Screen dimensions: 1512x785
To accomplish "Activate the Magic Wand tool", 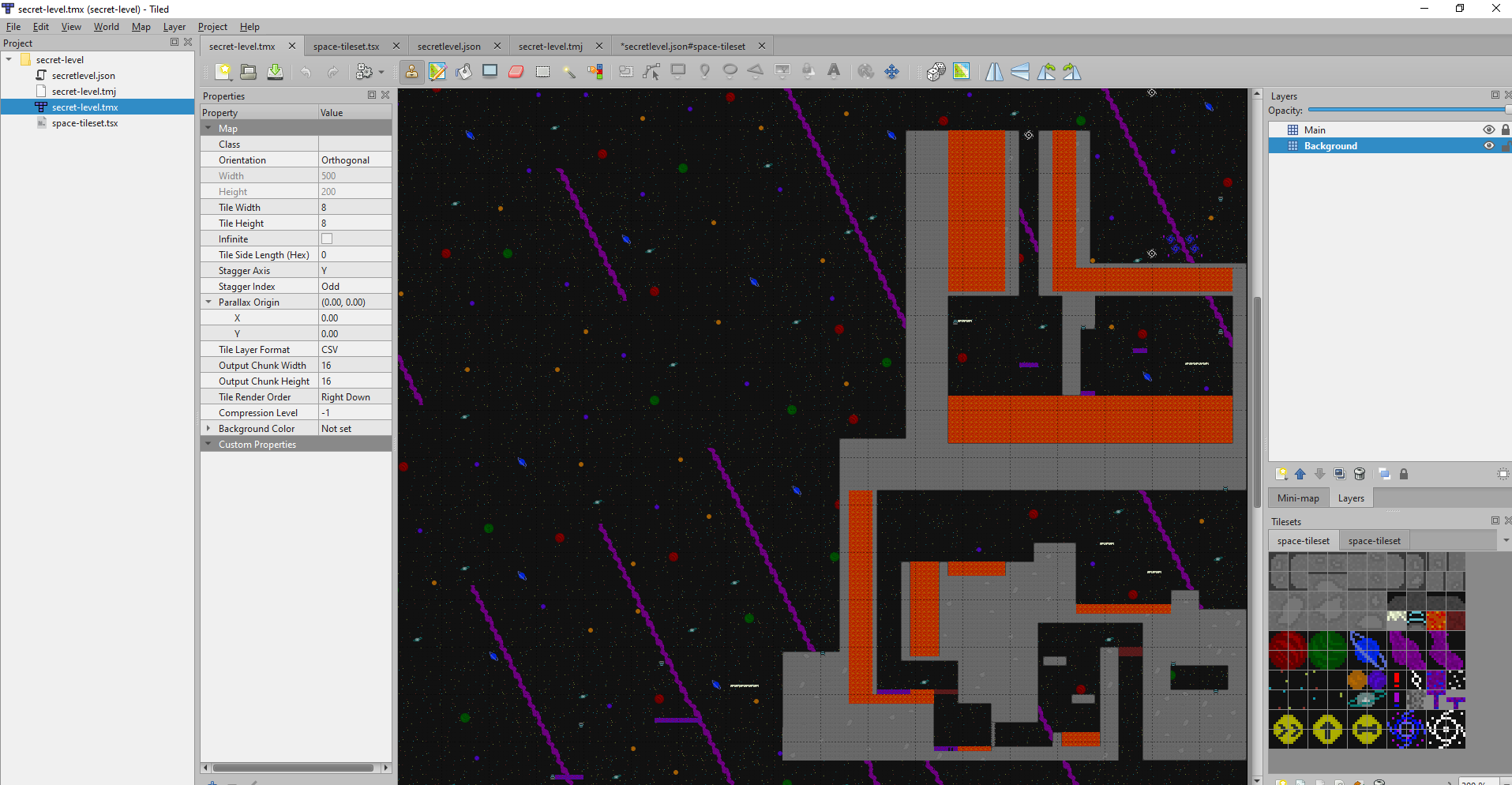I will pos(568,72).
